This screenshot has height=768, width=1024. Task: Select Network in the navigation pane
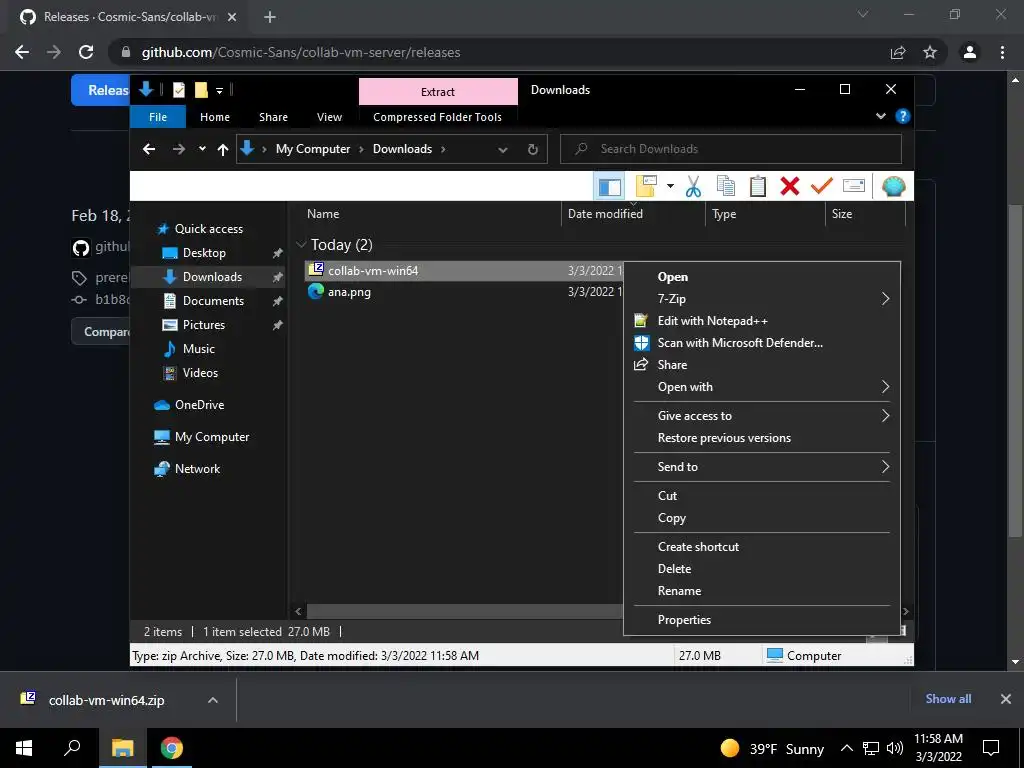pyautogui.click(x=197, y=469)
